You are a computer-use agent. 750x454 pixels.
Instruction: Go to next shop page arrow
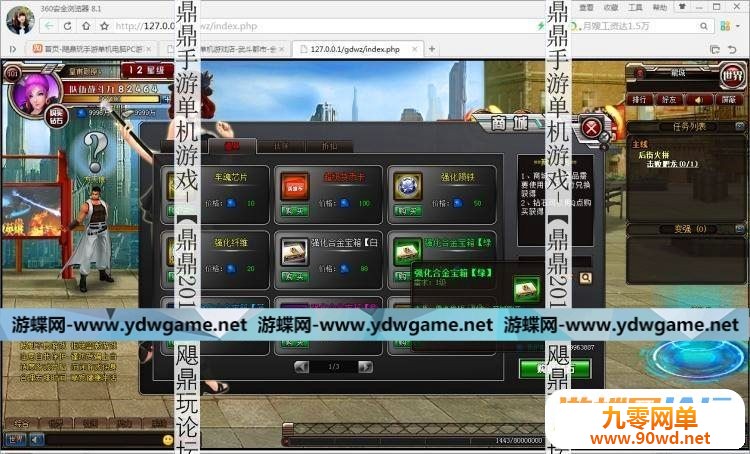pyautogui.click(x=365, y=367)
